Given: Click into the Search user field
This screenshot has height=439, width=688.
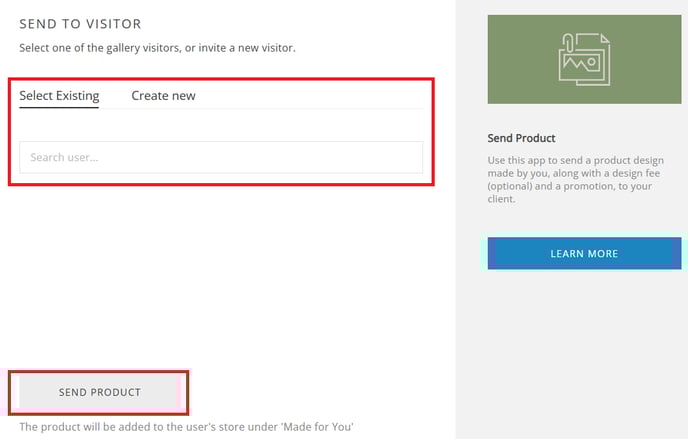Looking at the screenshot, I should point(221,157).
